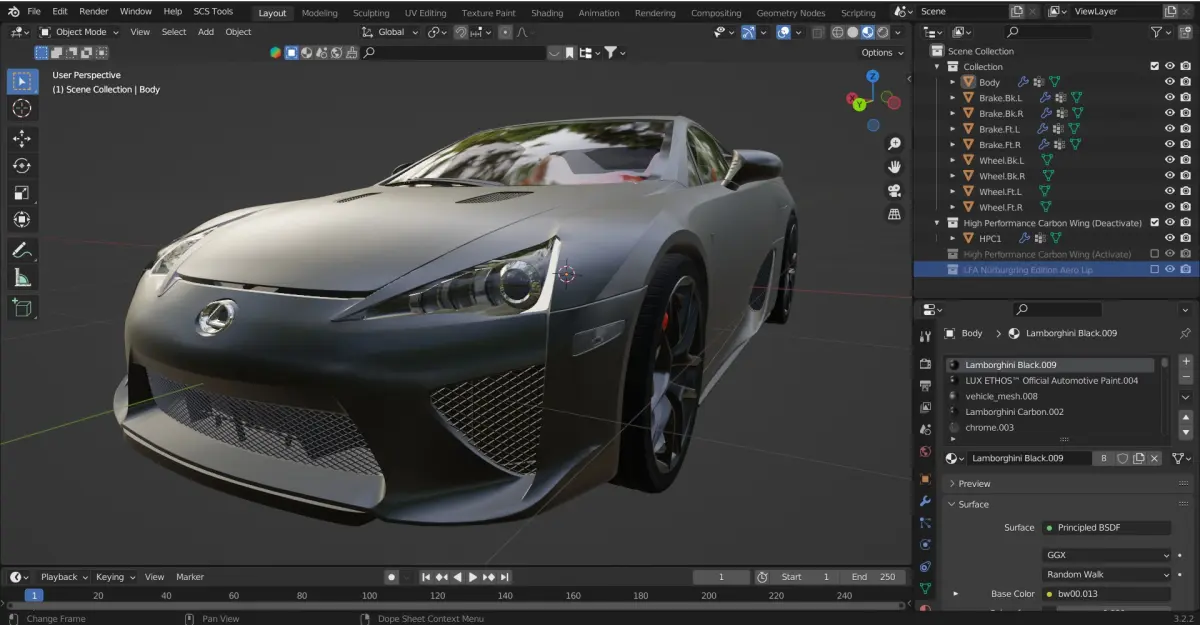
Task: Select the Scale tool
Action: pos(22,193)
